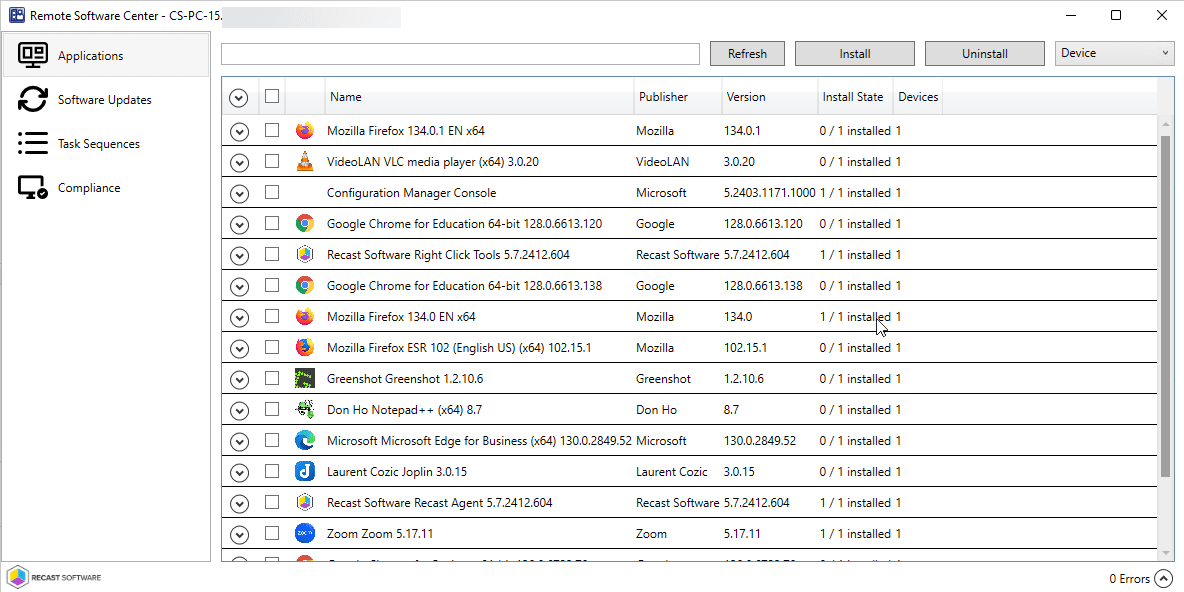
Task: Sort by the Devices column header
Action: click(917, 97)
